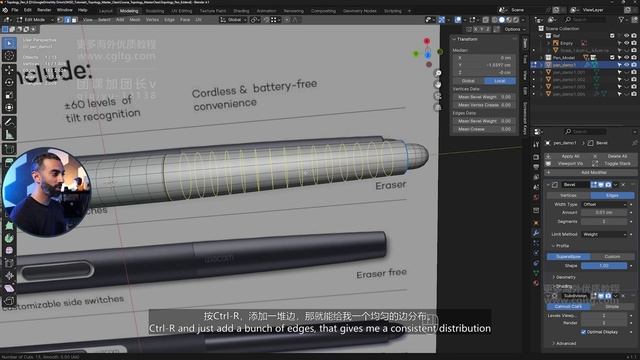Toggle Bevel modifier viewport display
640x360 pixels.
(x=601, y=185)
